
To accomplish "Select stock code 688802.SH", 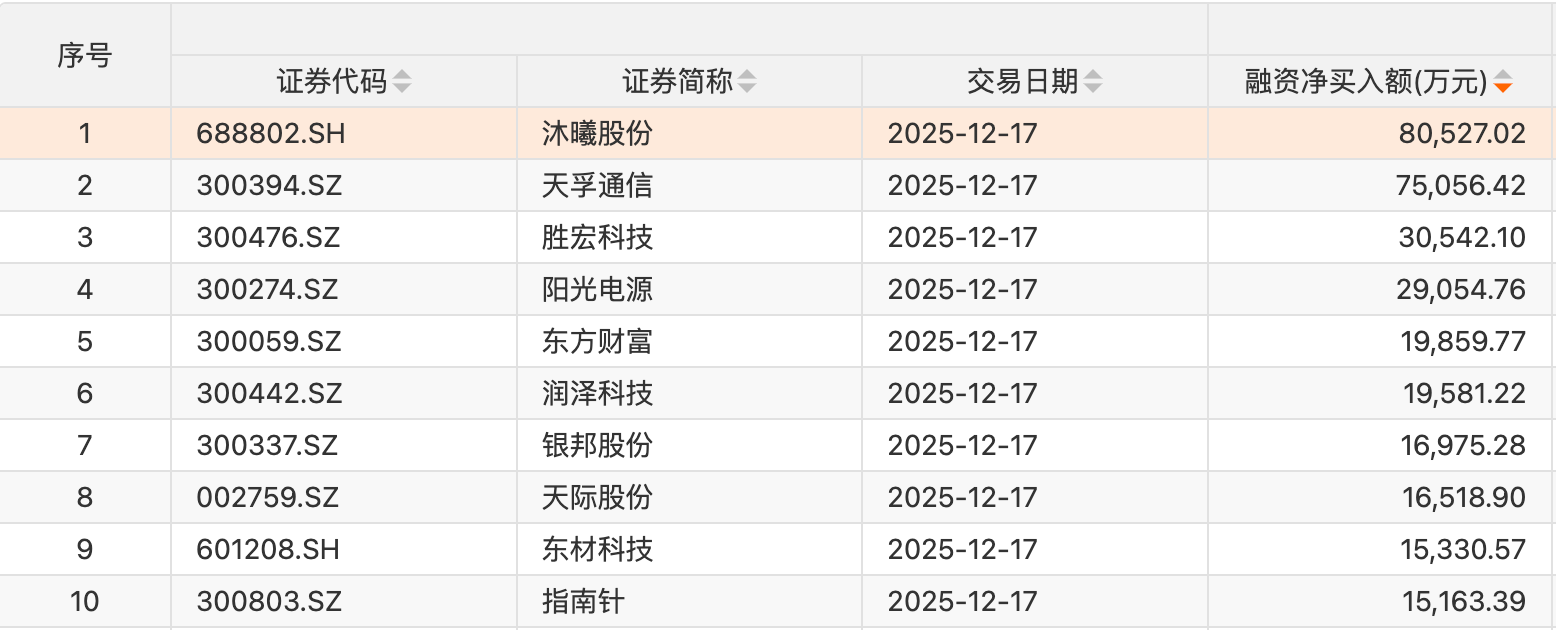I will pyautogui.click(x=272, y=134).
